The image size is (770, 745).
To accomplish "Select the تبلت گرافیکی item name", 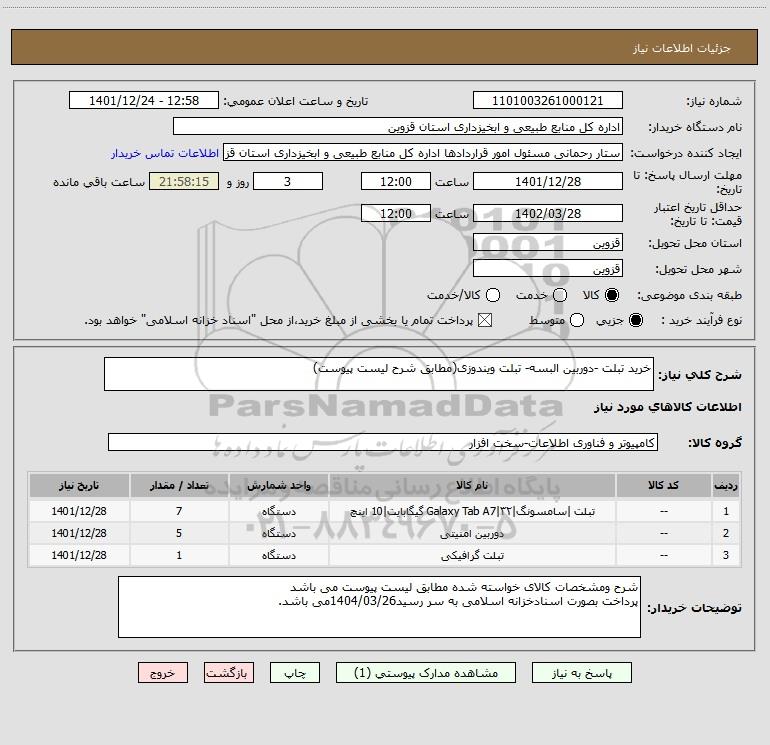I will (x=472, y=555).
